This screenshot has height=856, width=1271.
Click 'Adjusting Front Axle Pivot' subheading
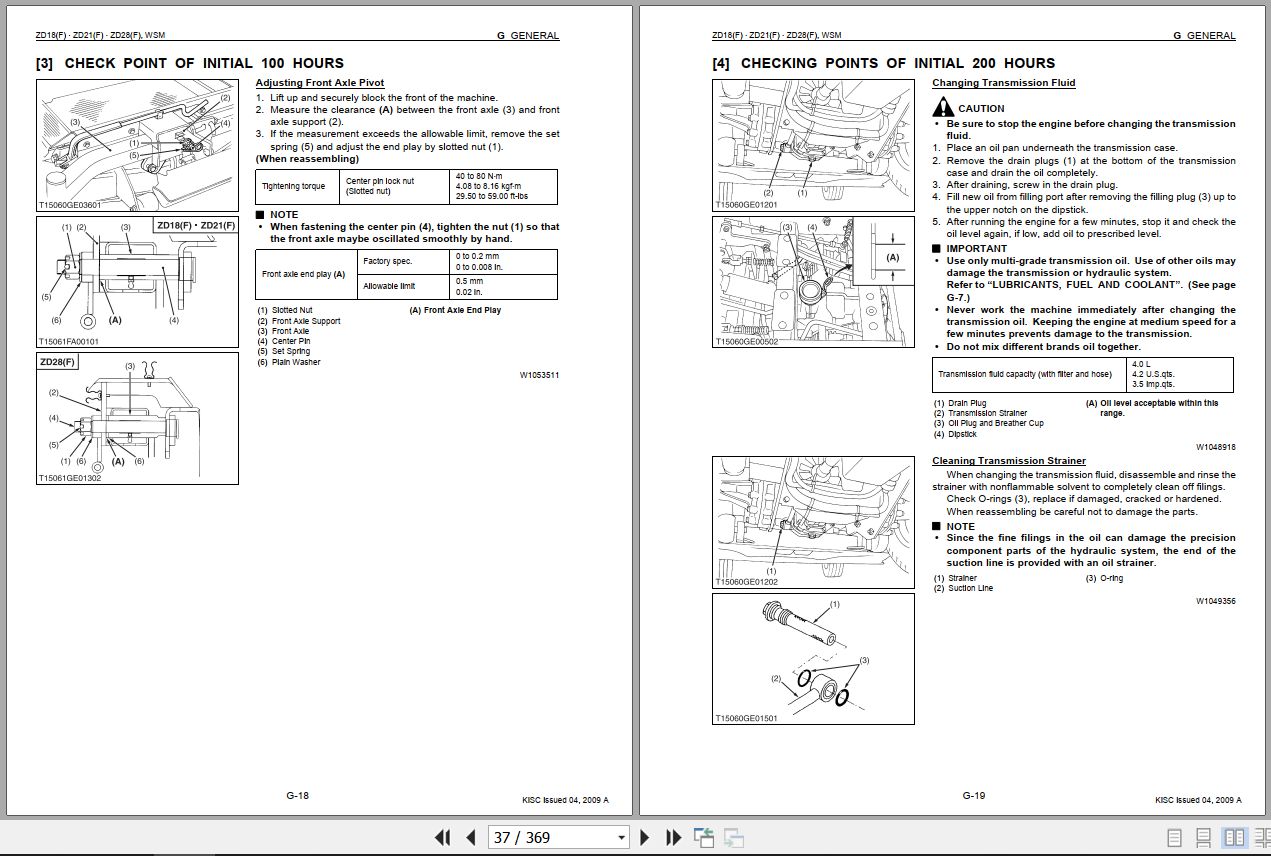[320, 83]
